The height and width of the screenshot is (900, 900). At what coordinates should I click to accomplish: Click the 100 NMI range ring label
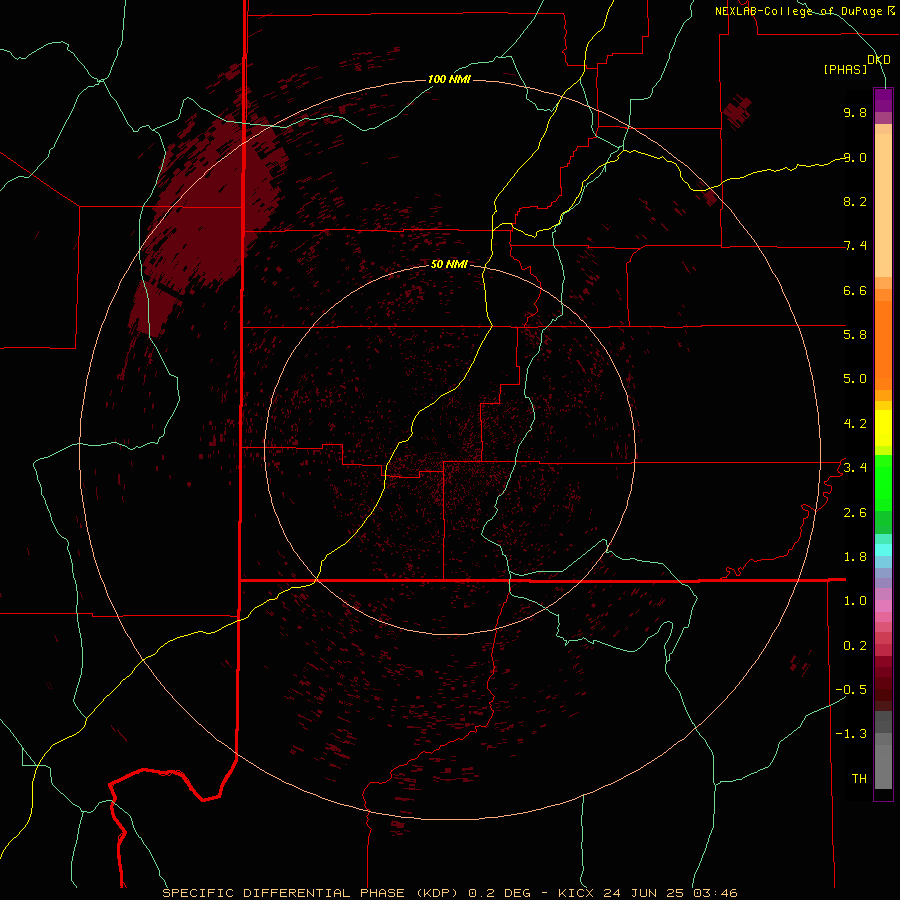[449, 79]
